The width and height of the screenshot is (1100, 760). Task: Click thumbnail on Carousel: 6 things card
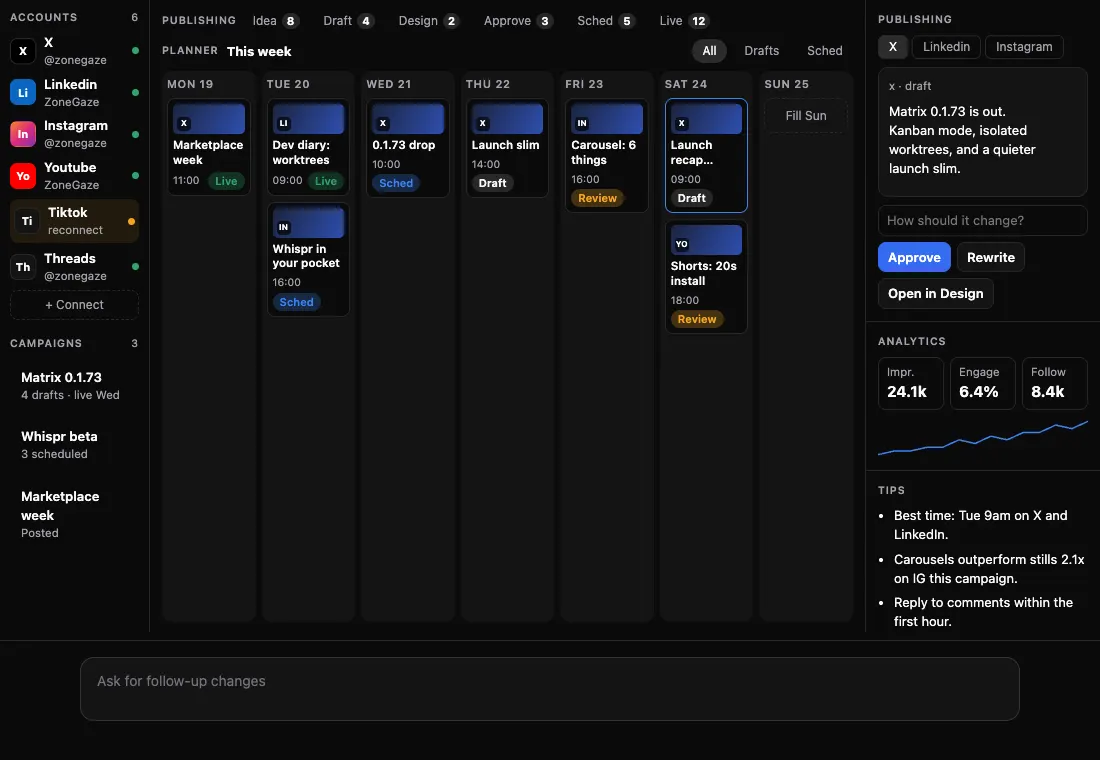pyautogui.click(x=606, y=119)
